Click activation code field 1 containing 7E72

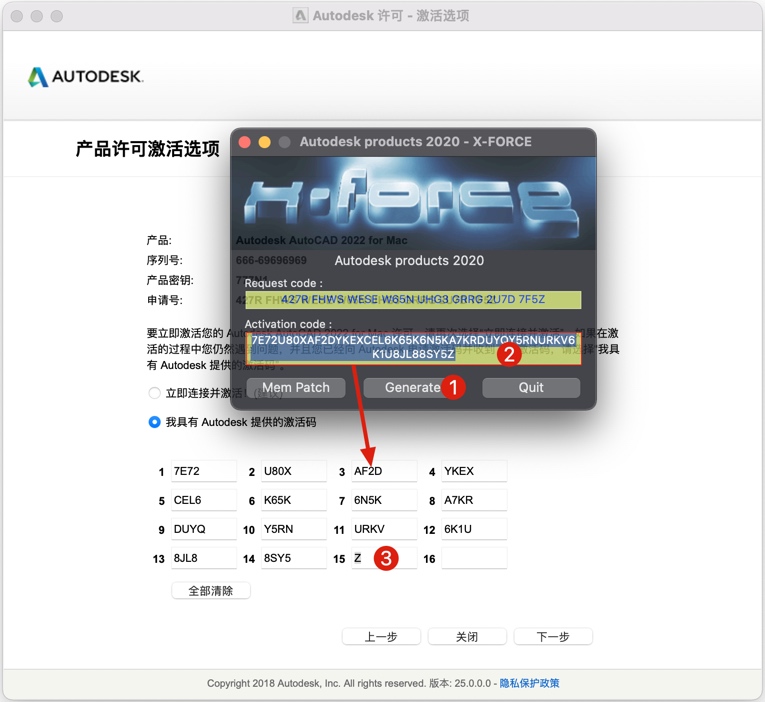pyautogui.click(x=203, y=471)
